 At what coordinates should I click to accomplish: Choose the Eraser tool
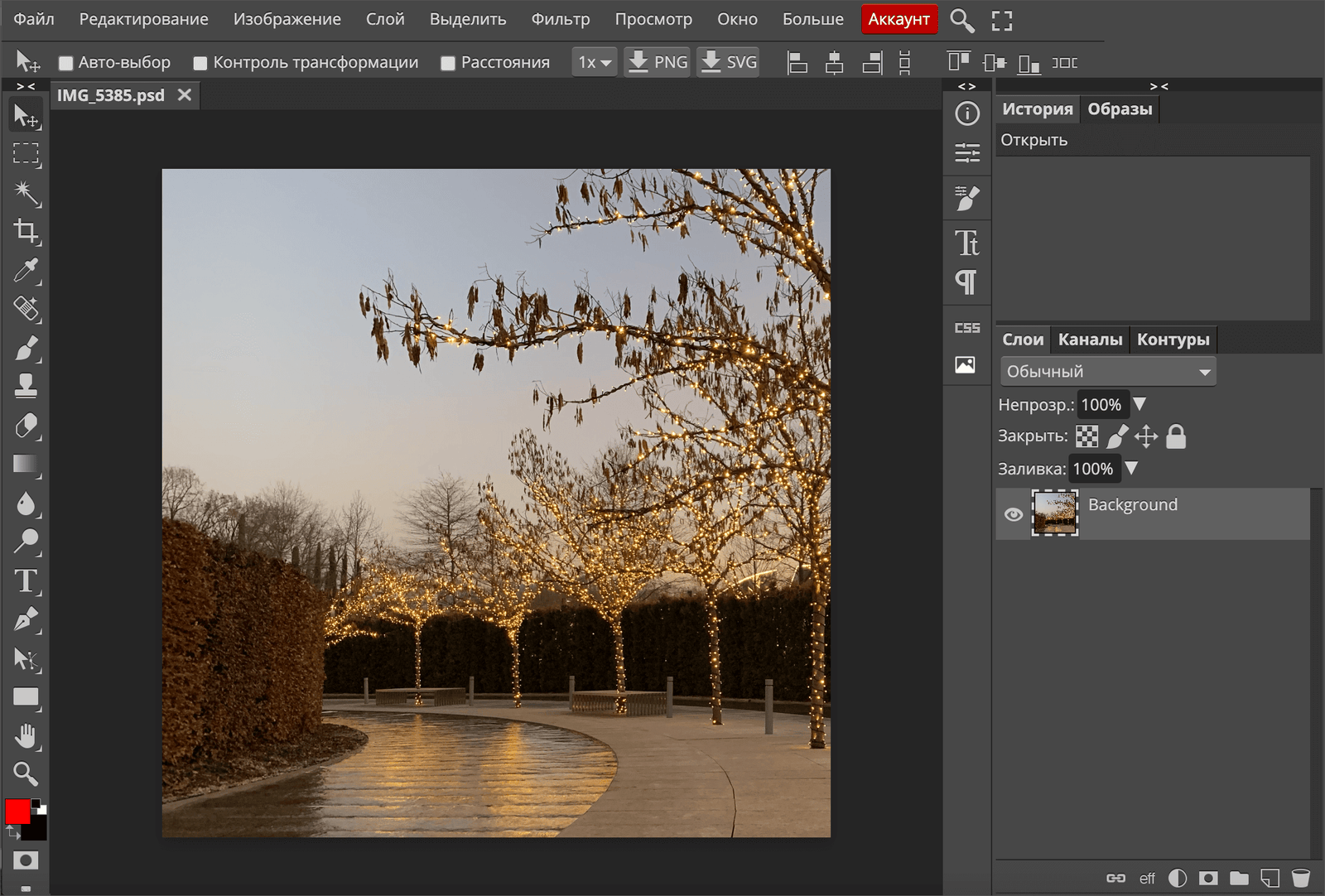coord(26,426)
